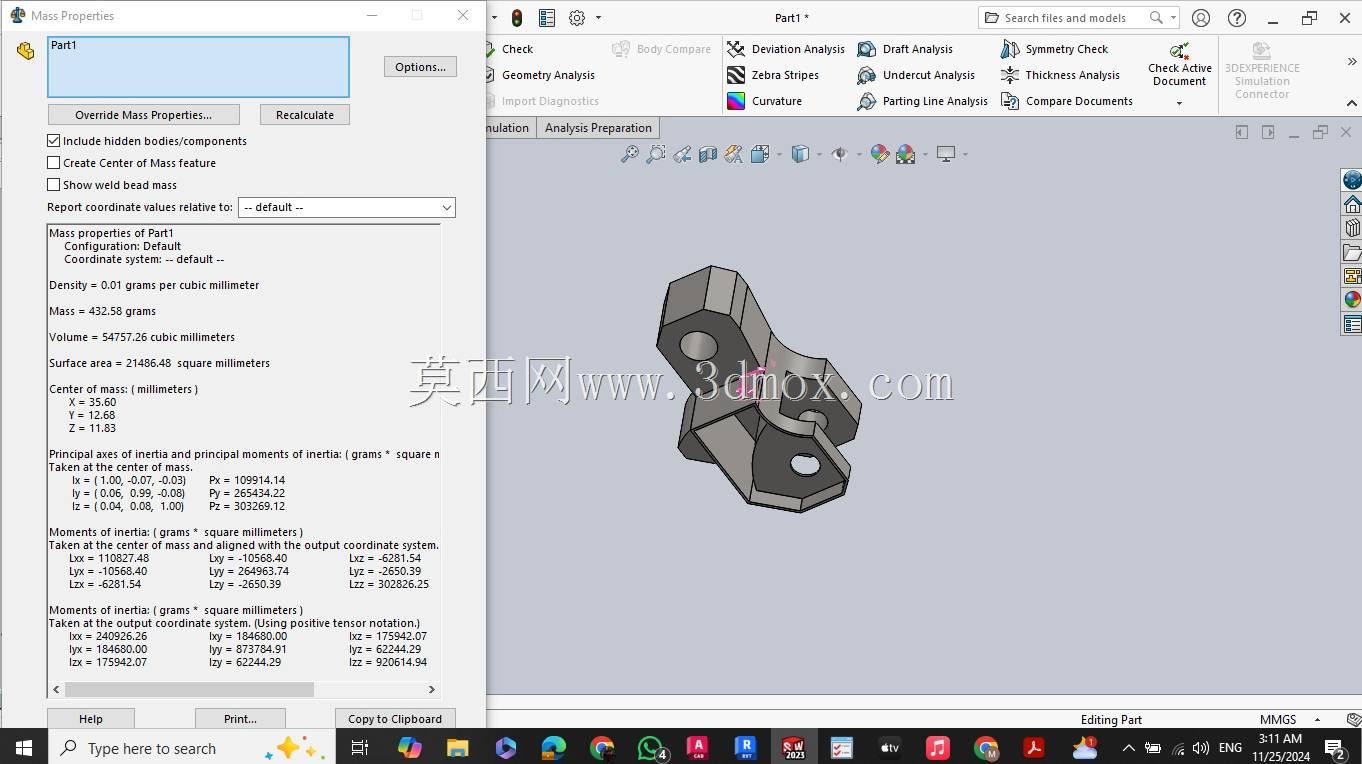This screenshot has width=1362, height=764.
Task: Run Undercut Analysis
Action: [916, 75]
